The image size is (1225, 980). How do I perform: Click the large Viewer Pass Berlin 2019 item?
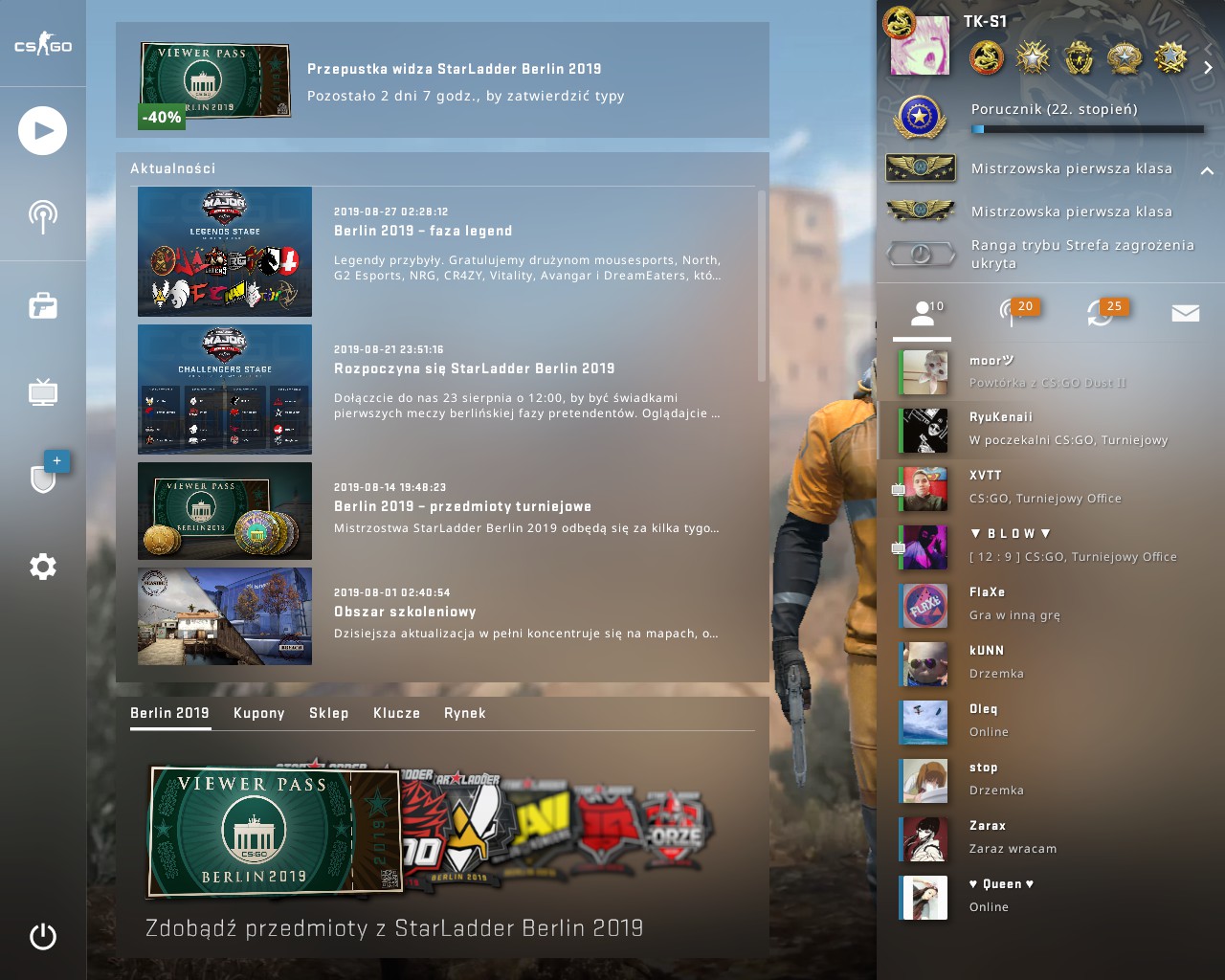(273, 830)
